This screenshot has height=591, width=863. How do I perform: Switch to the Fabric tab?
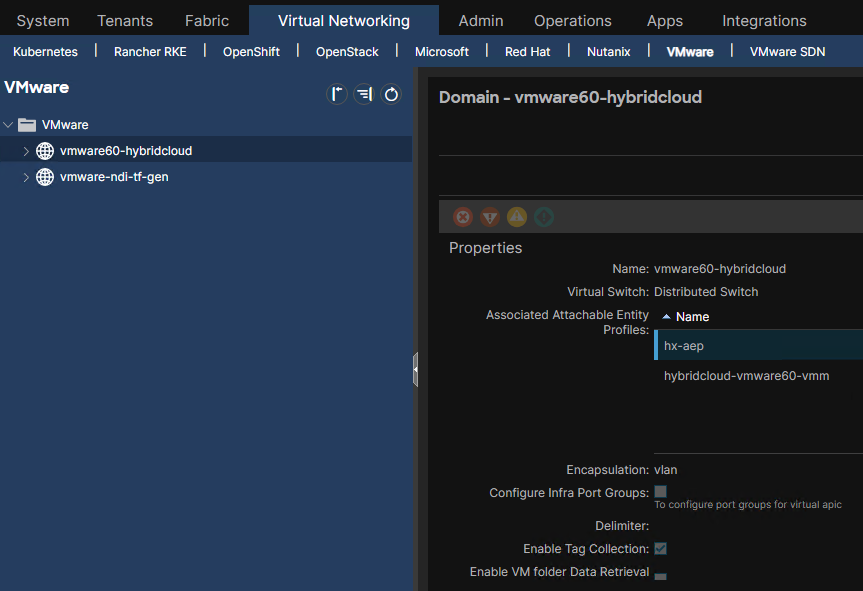pos(207,21)
